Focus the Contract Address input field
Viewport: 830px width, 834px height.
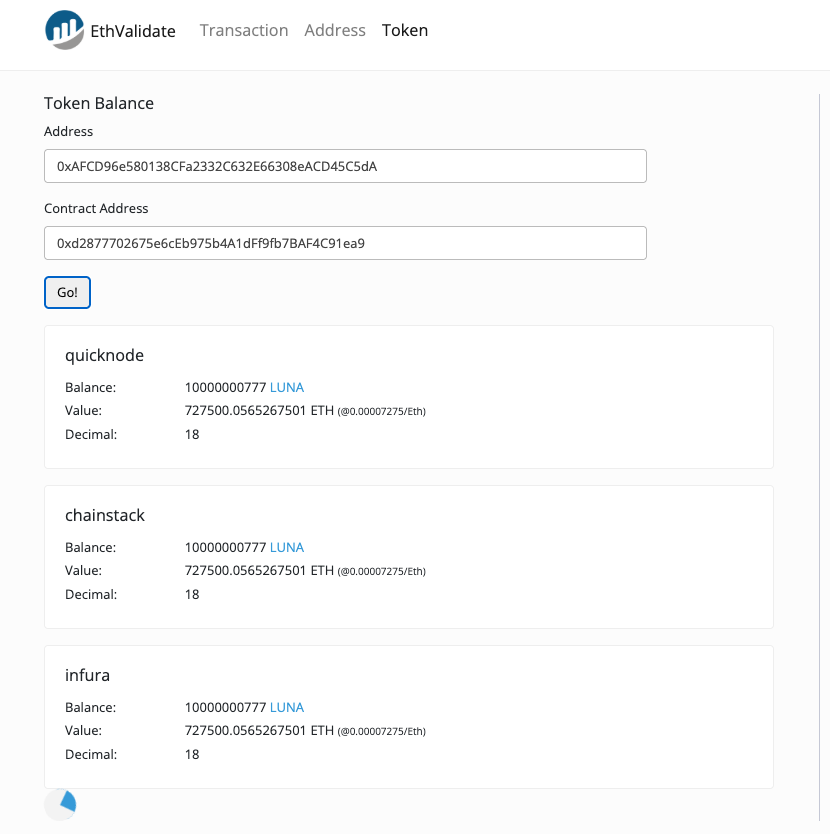pos(345,243)
